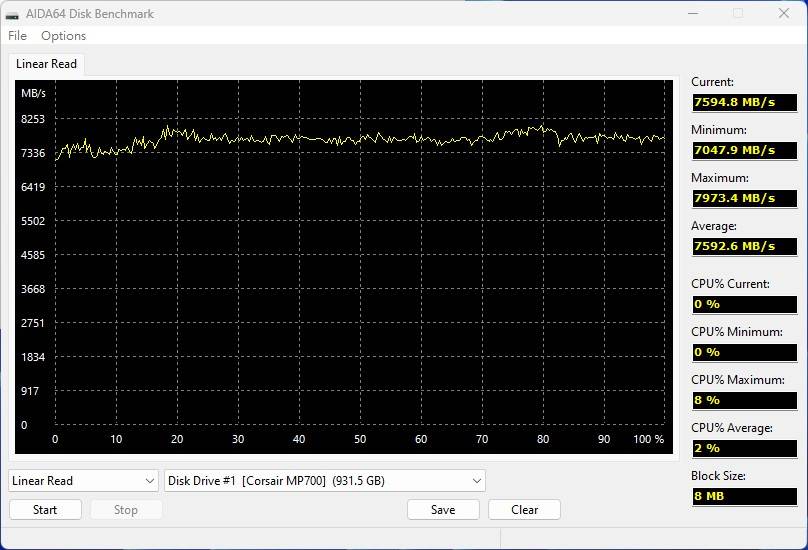Click the CPU% Current value field
Viewport: 808px width, 550px height.
click(x=745, y=304)
